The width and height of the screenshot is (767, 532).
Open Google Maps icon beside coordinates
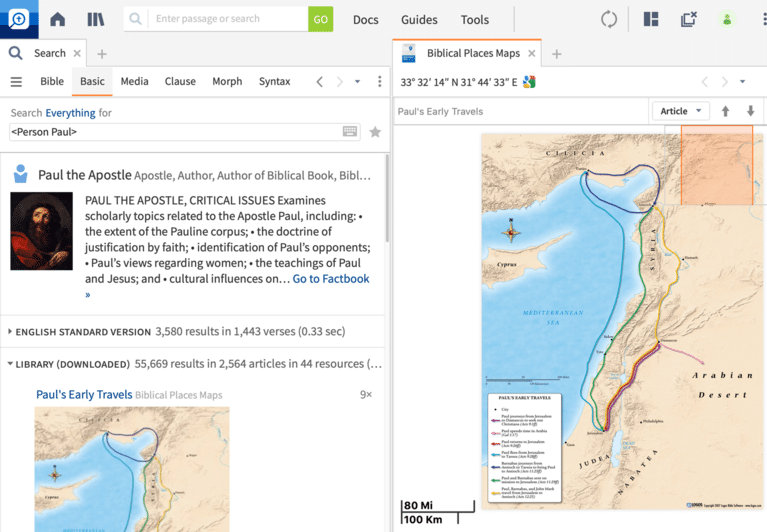pyautogui.click(x=530, y=82)
